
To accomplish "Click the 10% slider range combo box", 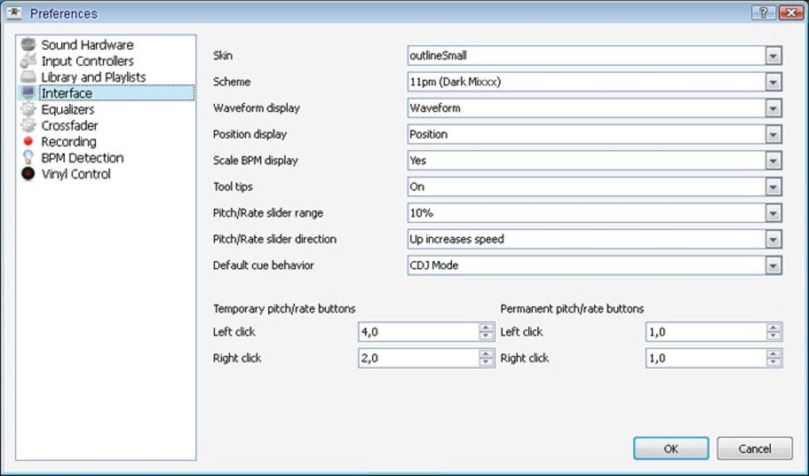I will 594,213.
